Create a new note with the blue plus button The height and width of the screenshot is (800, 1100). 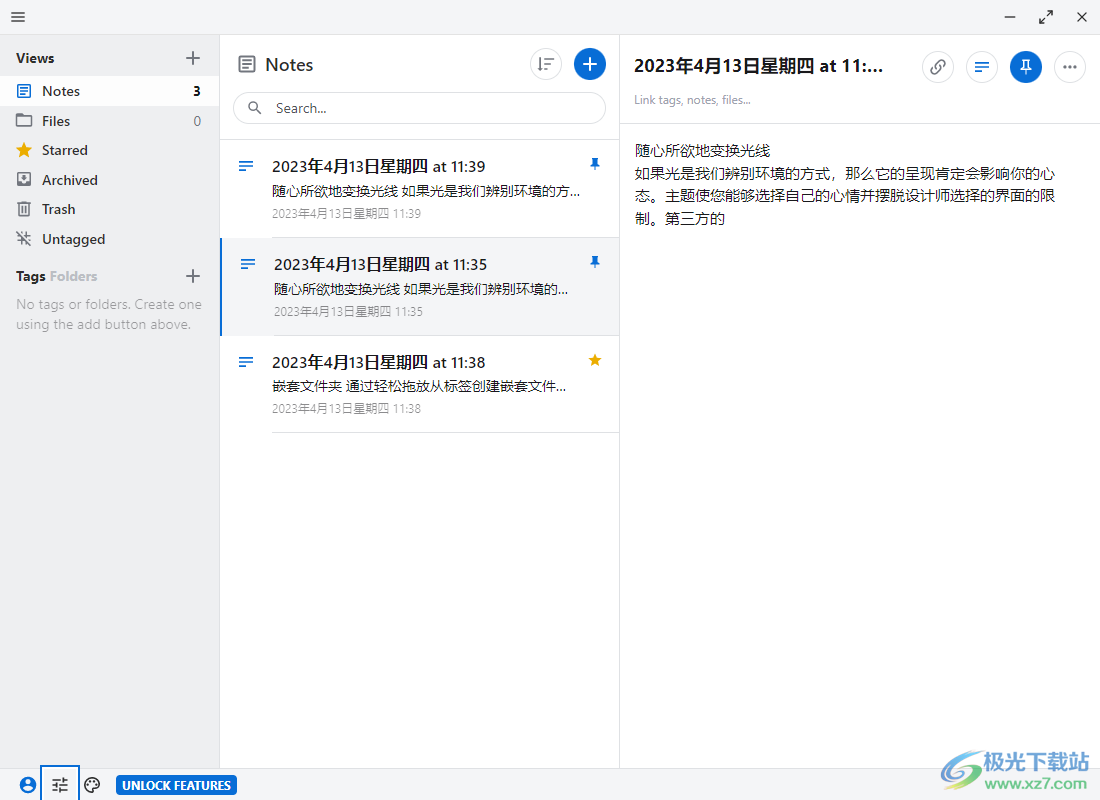click(x=590, y=63)
